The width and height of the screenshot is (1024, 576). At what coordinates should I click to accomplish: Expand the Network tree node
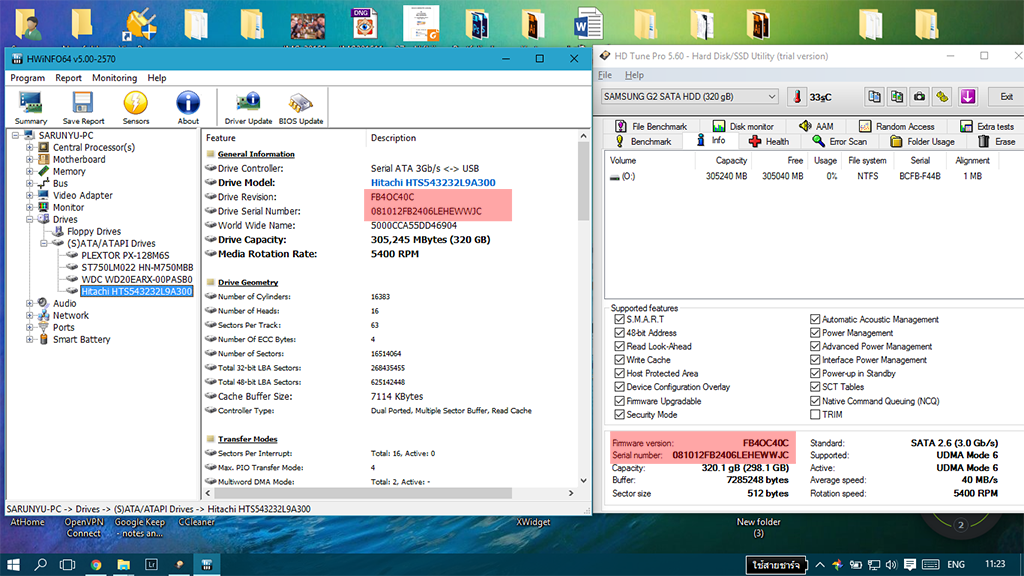coord(29,315)
